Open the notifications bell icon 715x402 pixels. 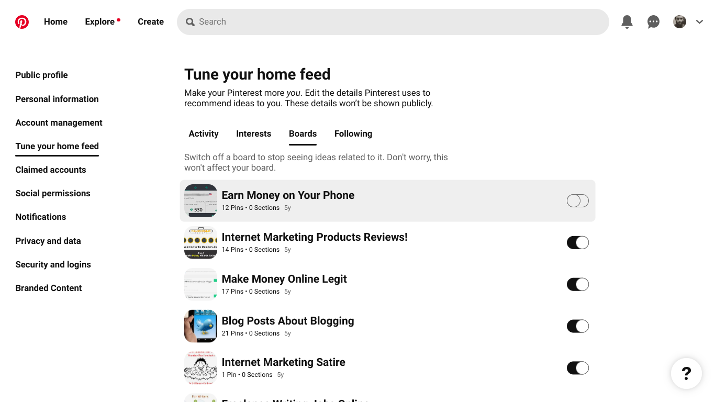[x=627, y=22]
